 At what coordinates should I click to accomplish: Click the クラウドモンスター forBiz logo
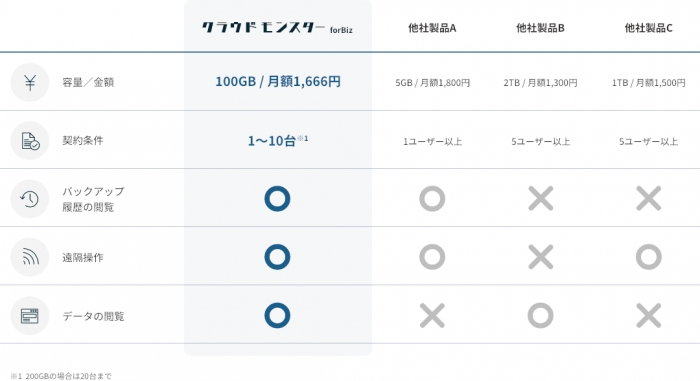tap(277, 28)
